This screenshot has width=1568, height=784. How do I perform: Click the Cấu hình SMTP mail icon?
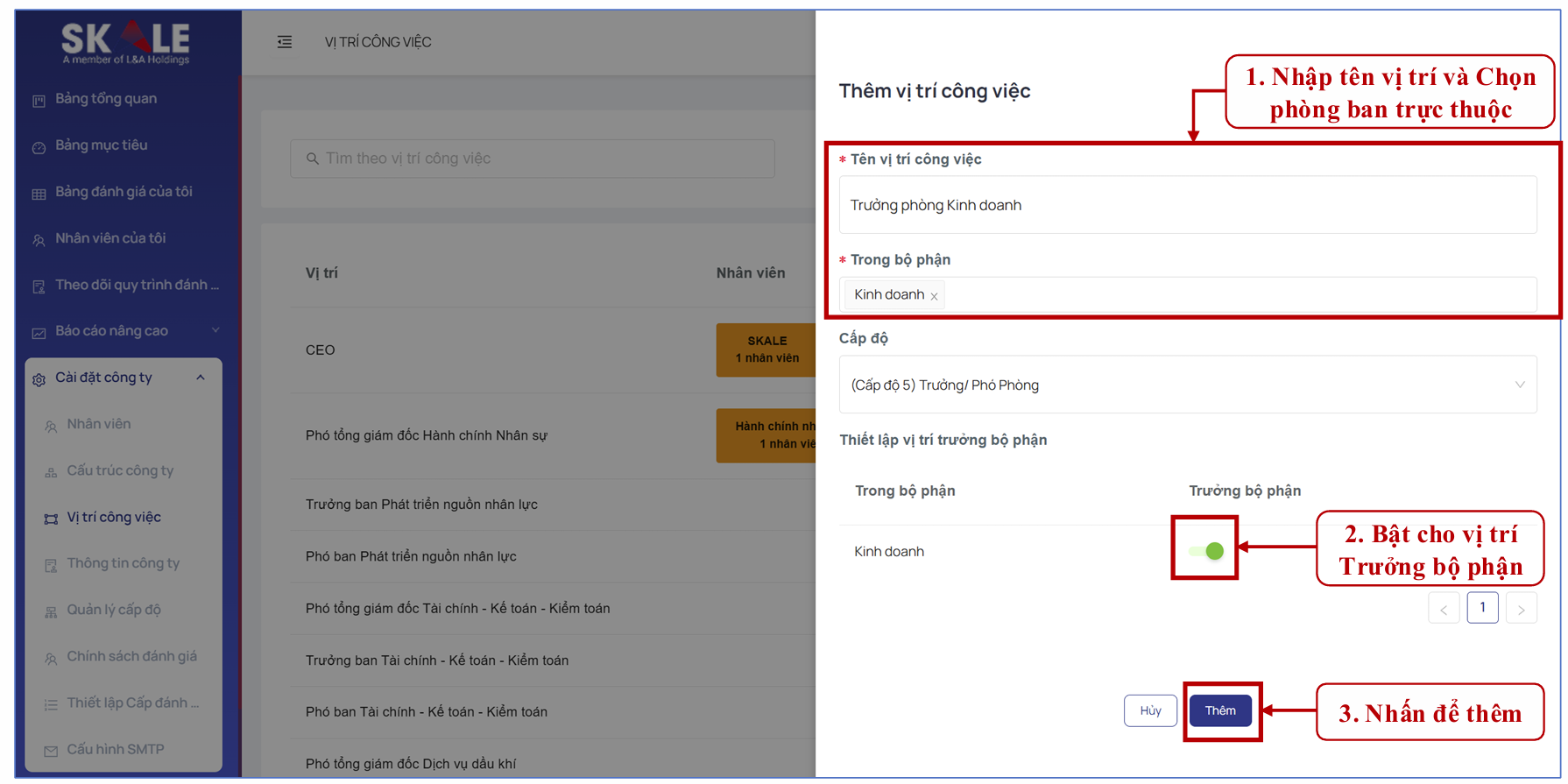point(51,751)
